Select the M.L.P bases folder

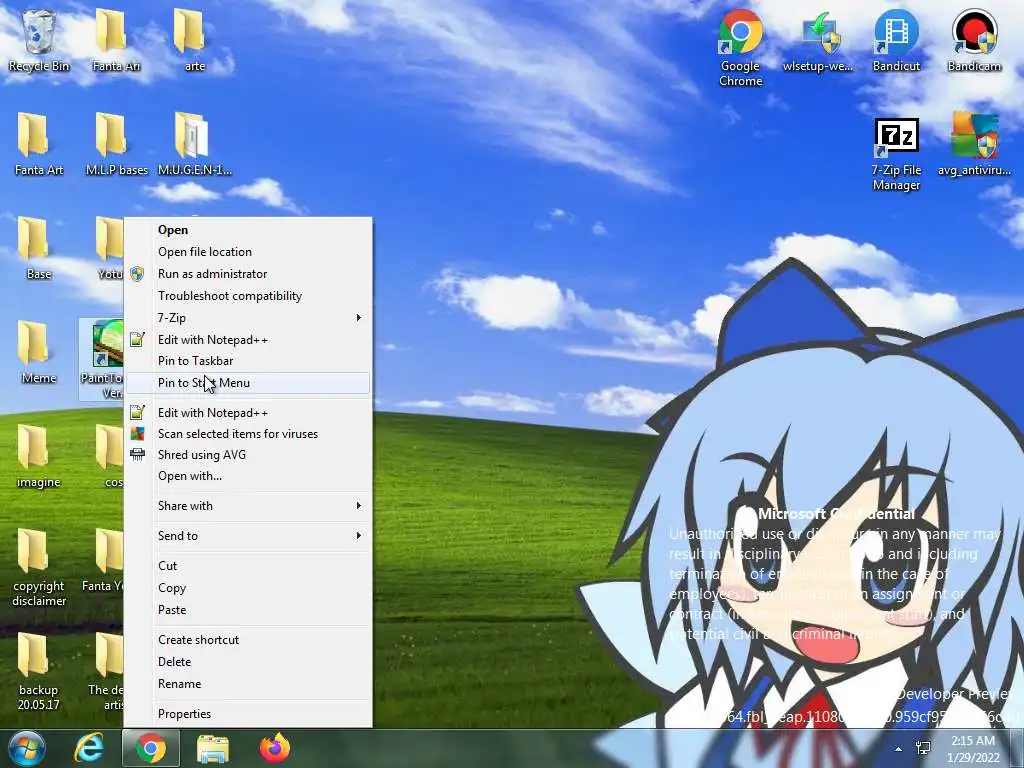pyautogui.click(x=116, y=144)
